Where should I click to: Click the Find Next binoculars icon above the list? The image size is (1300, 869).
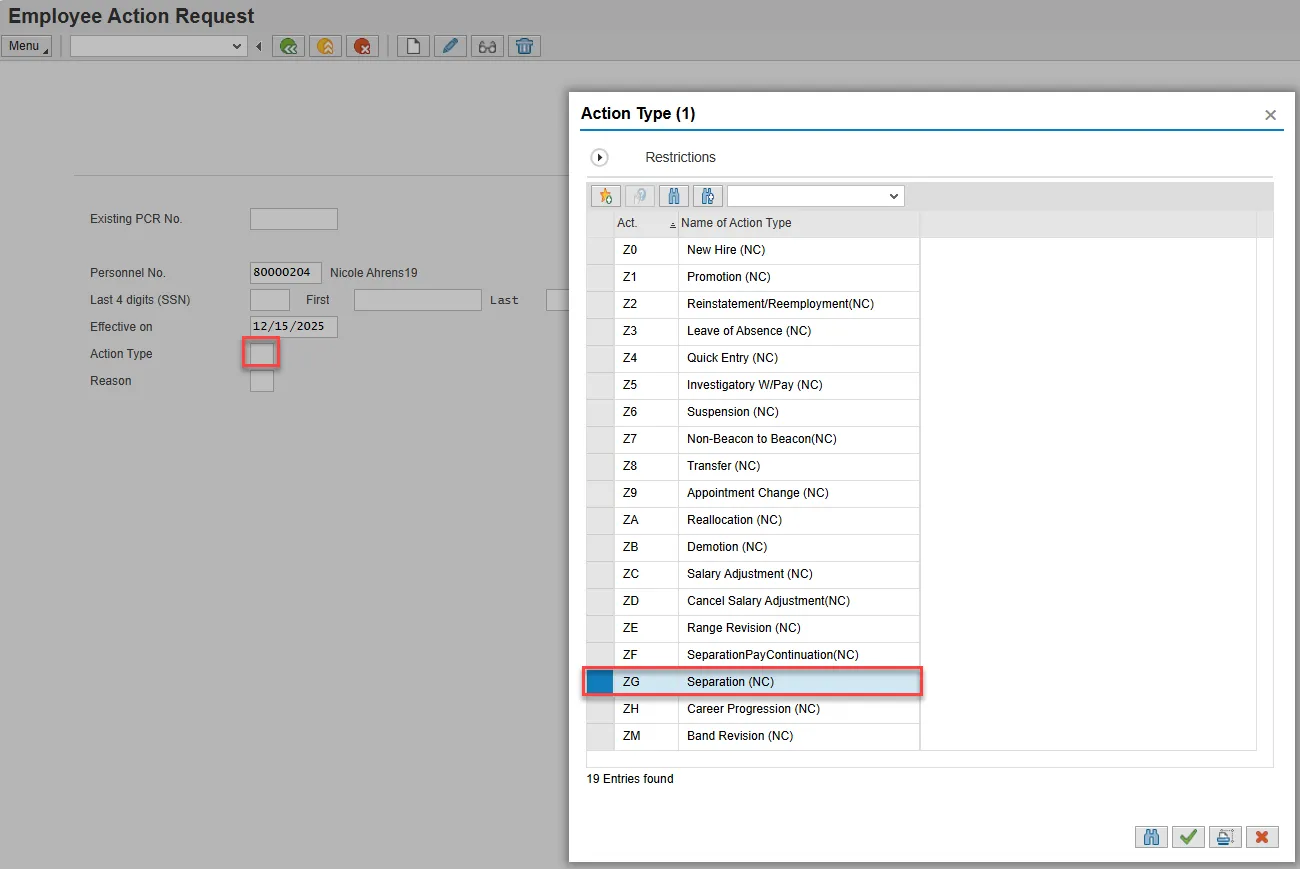(x=707, y=196)
